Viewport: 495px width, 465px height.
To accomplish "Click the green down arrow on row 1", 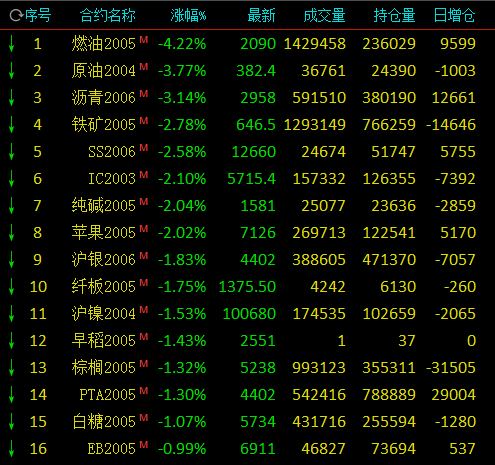I will (11, 44).
